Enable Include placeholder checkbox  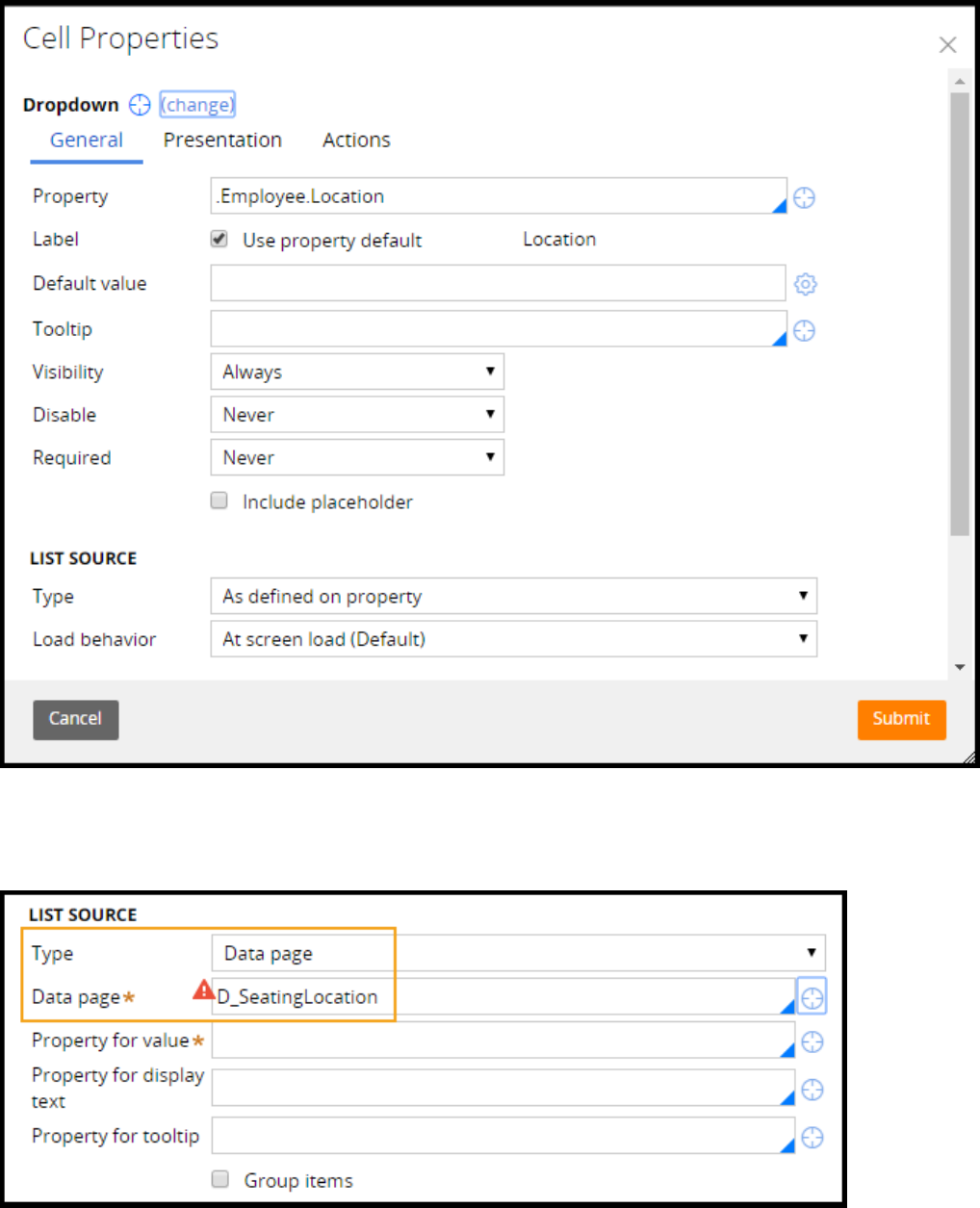(x=219, y=501)
